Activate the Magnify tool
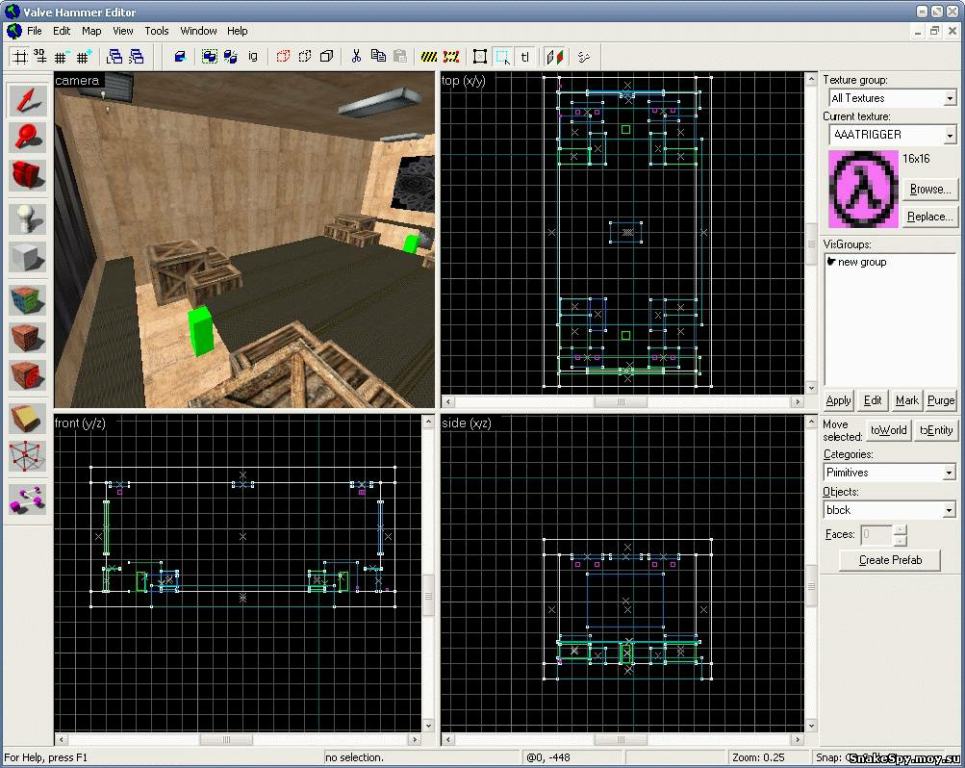This screenshot has width=965, height=768. pyautogui.click(x=28, y=137)
